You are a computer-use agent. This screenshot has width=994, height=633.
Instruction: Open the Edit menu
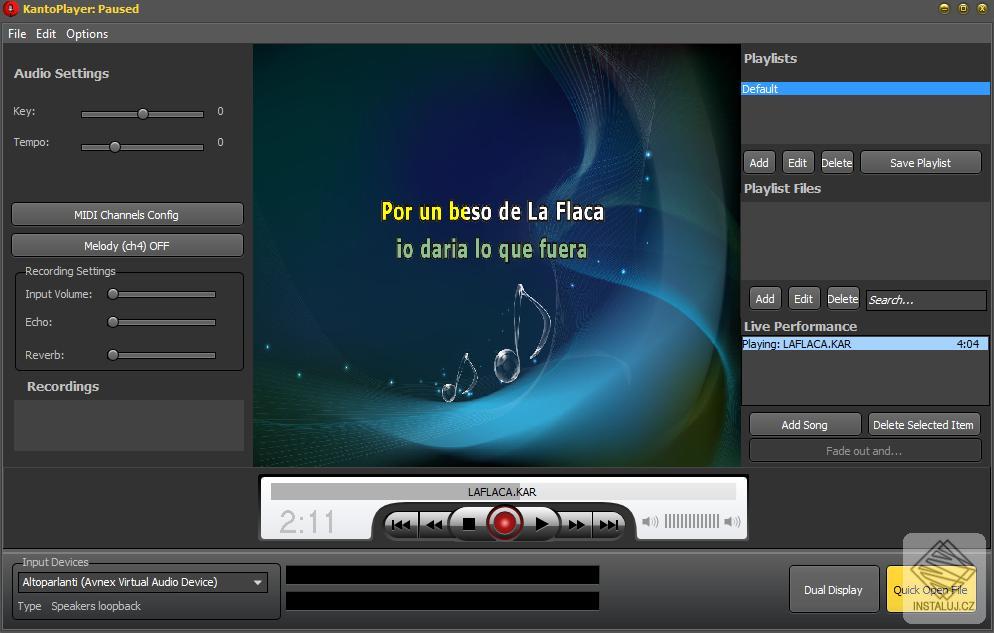pyautogui.click(x=46, y=34)
